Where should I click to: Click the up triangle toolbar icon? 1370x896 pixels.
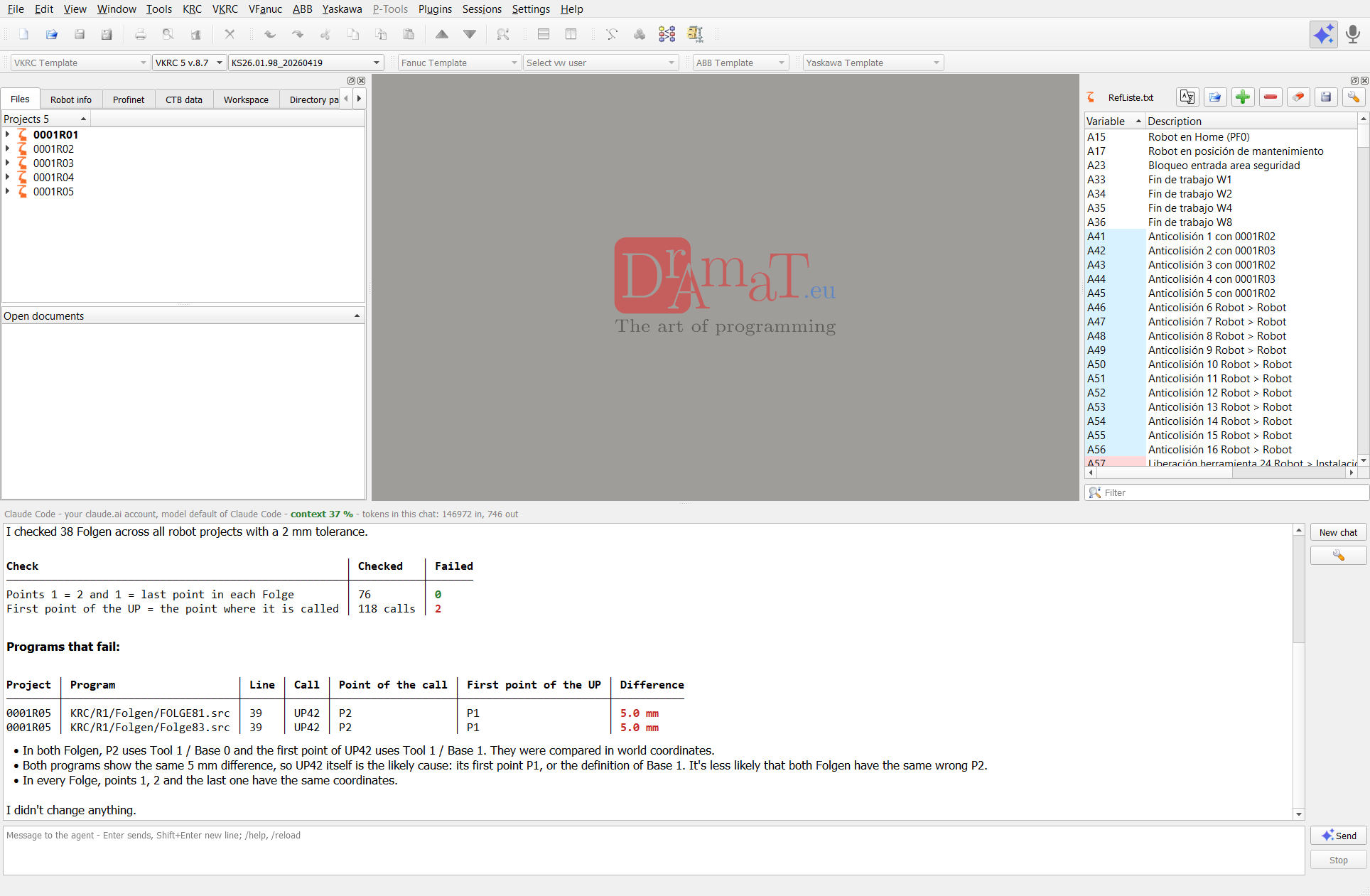click(x=441, y=34)
